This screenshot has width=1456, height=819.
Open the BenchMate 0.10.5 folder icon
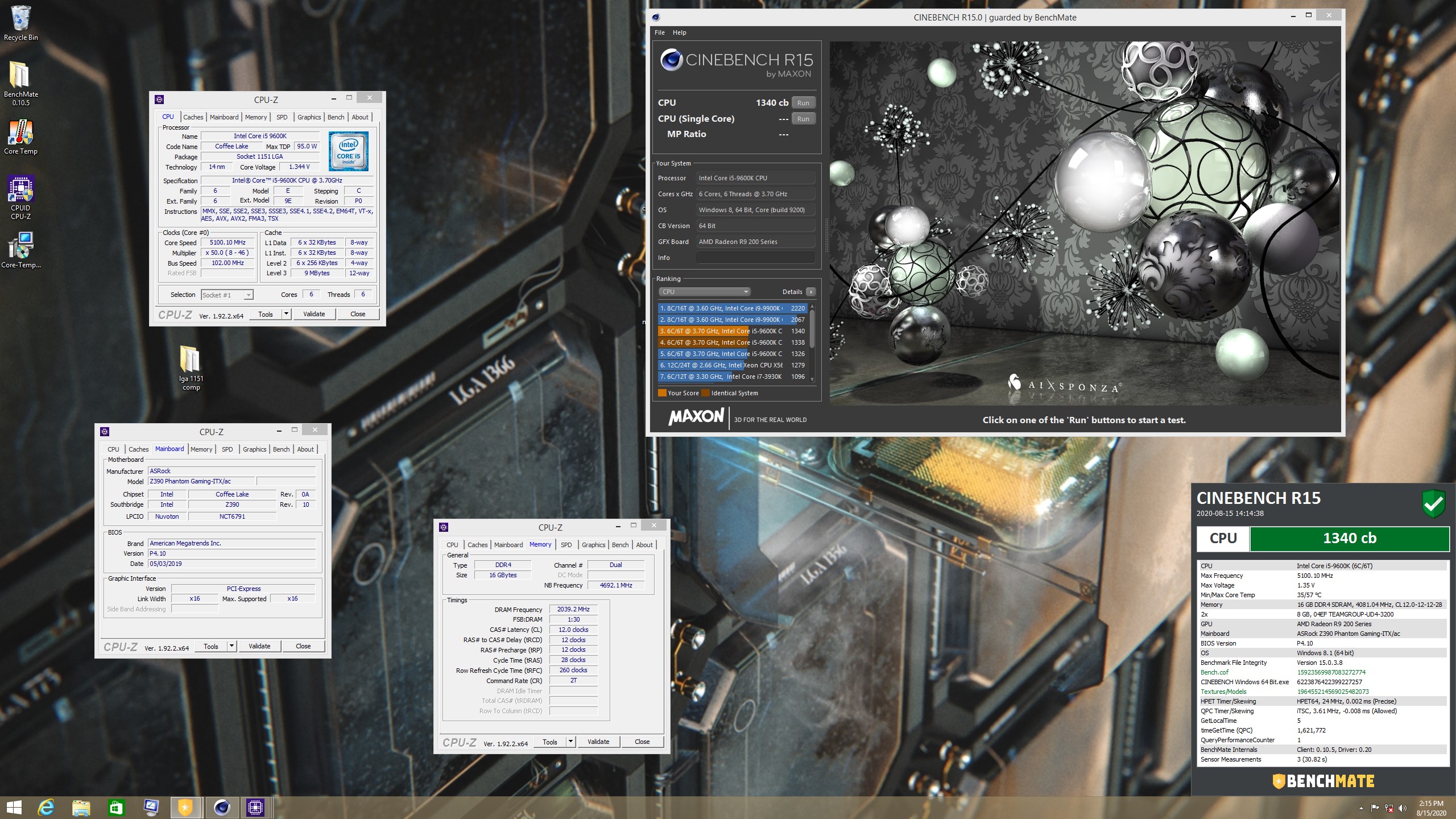click(20, 82)
